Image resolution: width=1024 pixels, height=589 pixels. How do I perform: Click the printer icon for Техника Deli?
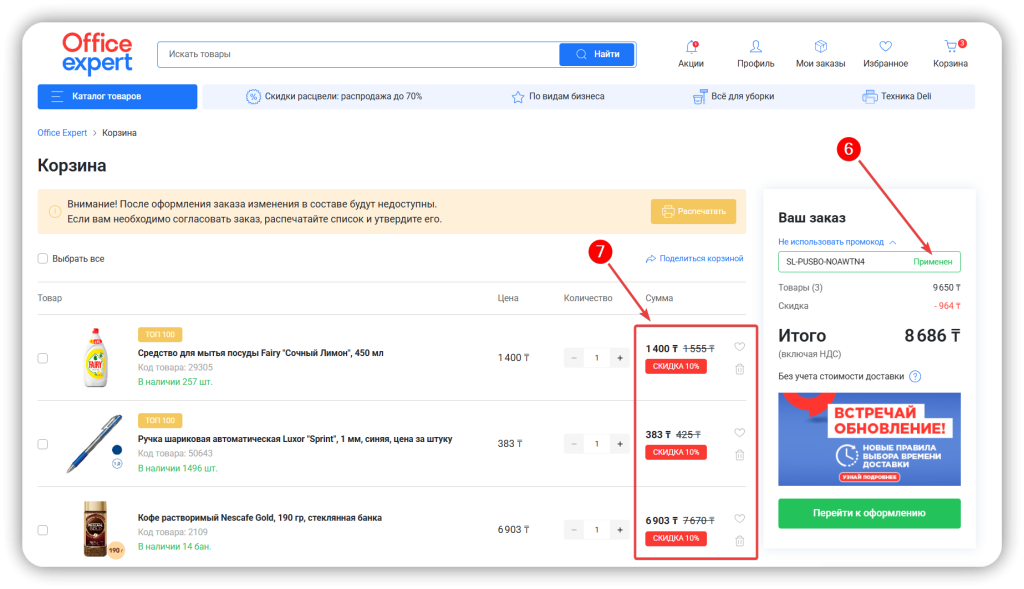pos(869,97)
